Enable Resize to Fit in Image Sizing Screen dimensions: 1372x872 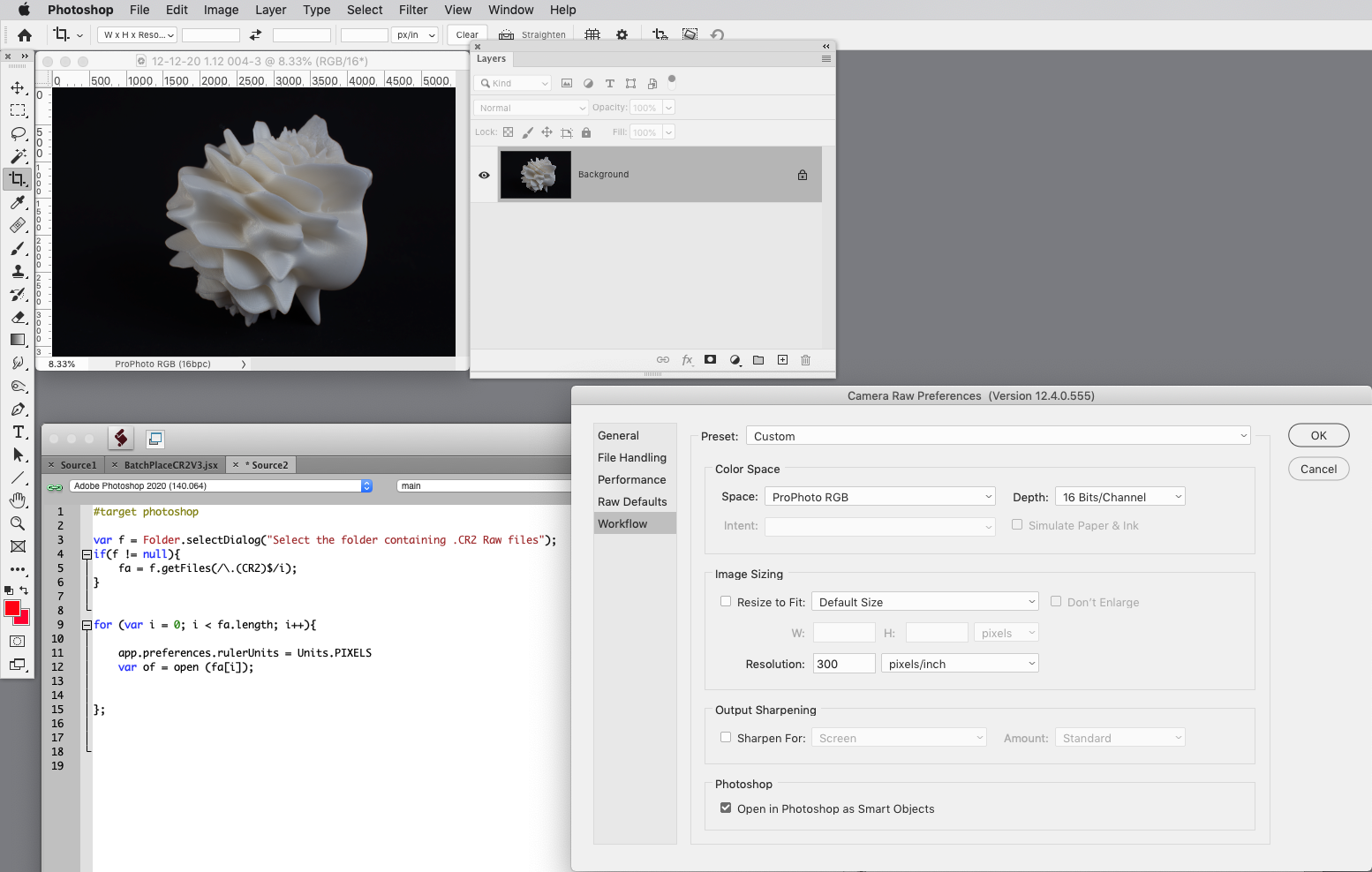click(x=726, y=600)
